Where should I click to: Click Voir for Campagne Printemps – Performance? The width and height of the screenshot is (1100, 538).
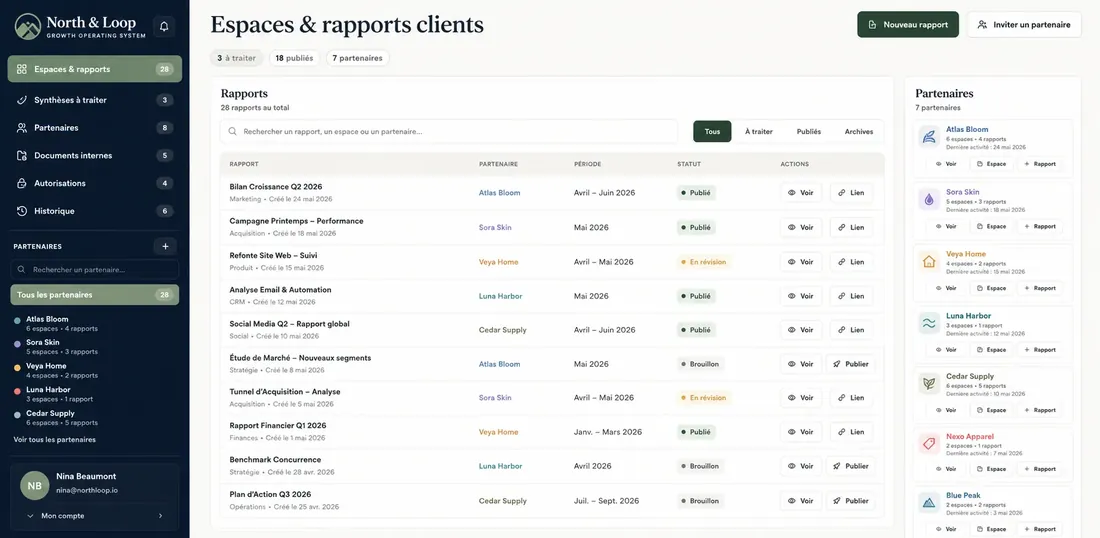tap(800, 227)
